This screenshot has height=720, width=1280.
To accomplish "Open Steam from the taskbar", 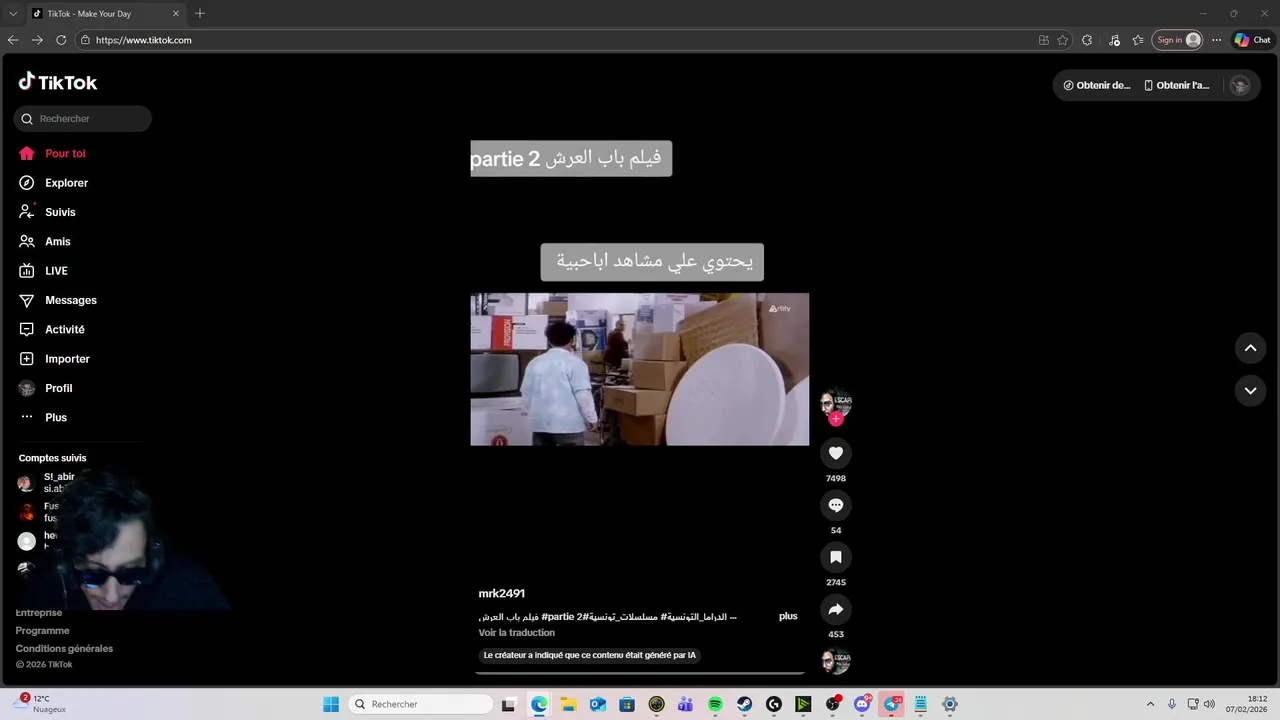I will [745, 704].
